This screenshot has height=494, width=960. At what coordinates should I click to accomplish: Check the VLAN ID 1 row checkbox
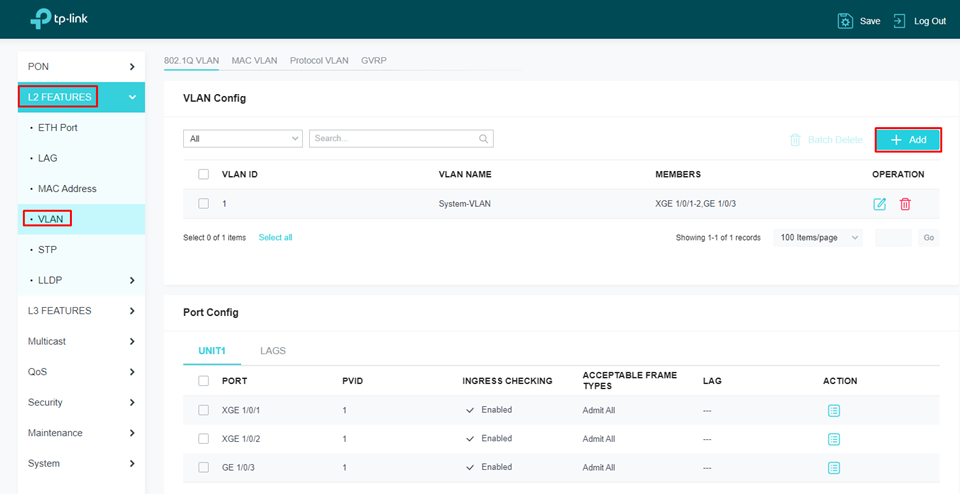(x=204, y=204)
